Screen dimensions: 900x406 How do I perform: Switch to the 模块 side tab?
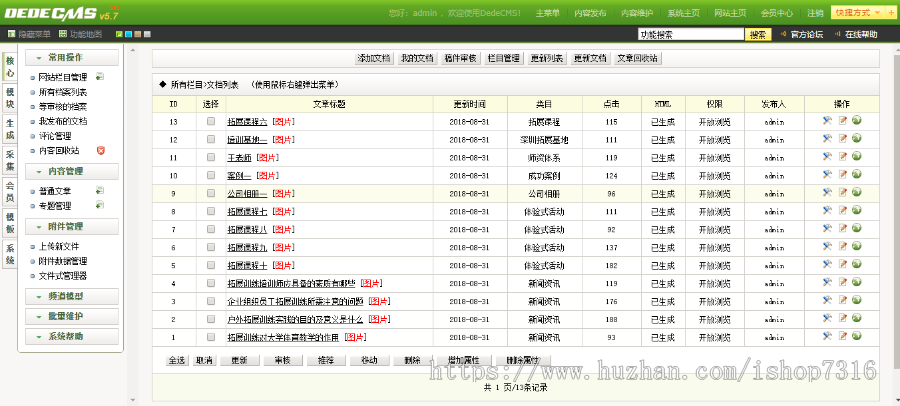[10, 97]
